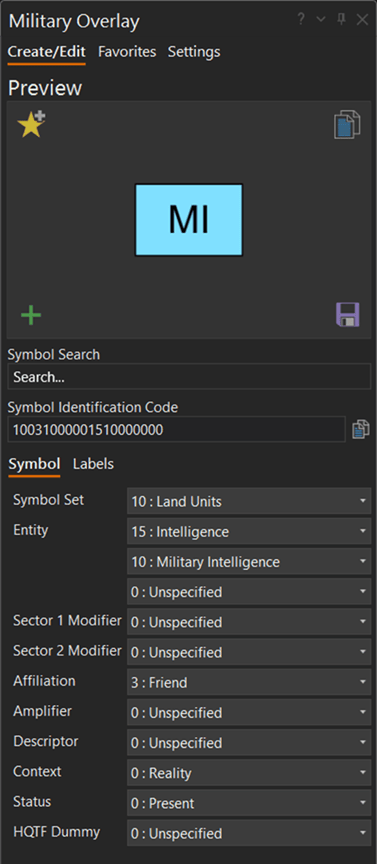Click the Symbol Identification Code field
Screen dimensions: 377x864
(x=176, y=429)
